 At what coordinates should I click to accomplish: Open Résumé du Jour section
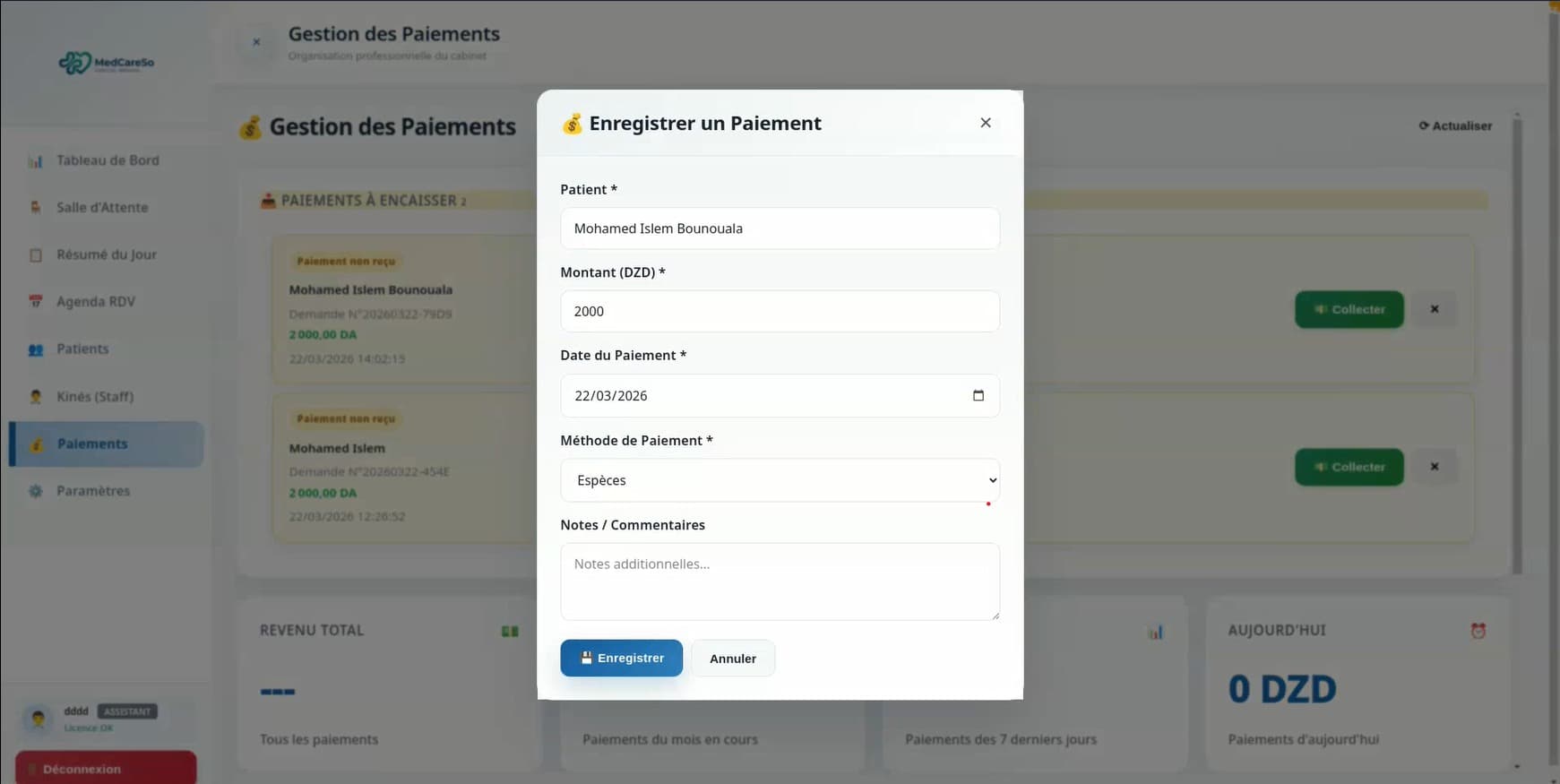107,254
